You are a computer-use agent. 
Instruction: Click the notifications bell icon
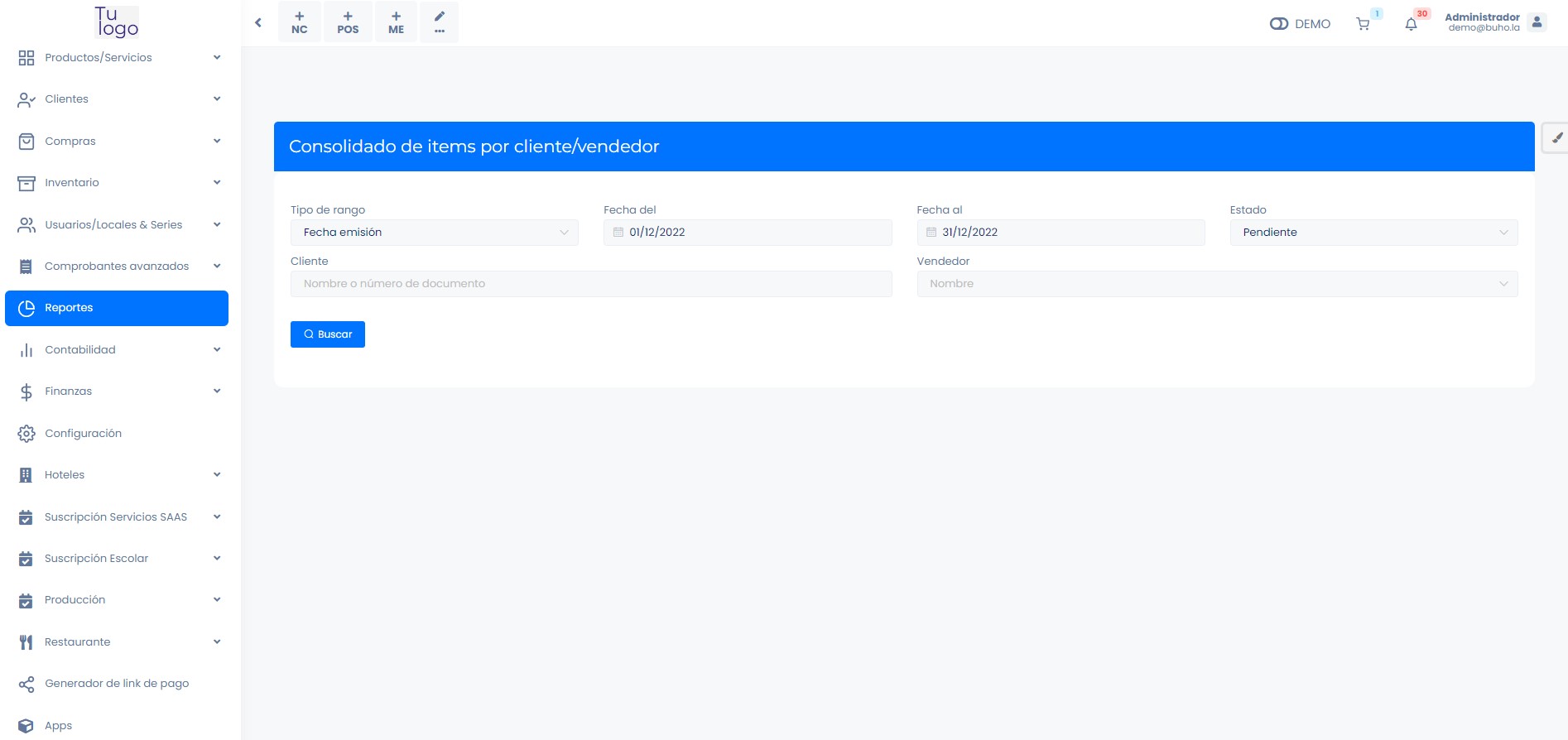(1412, 24)
